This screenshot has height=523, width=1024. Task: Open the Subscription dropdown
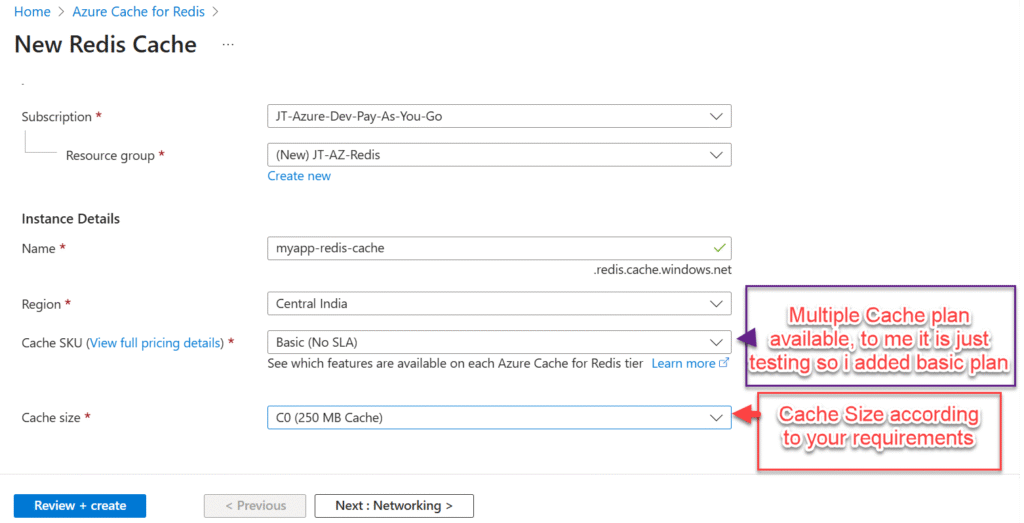click(499, 116)
